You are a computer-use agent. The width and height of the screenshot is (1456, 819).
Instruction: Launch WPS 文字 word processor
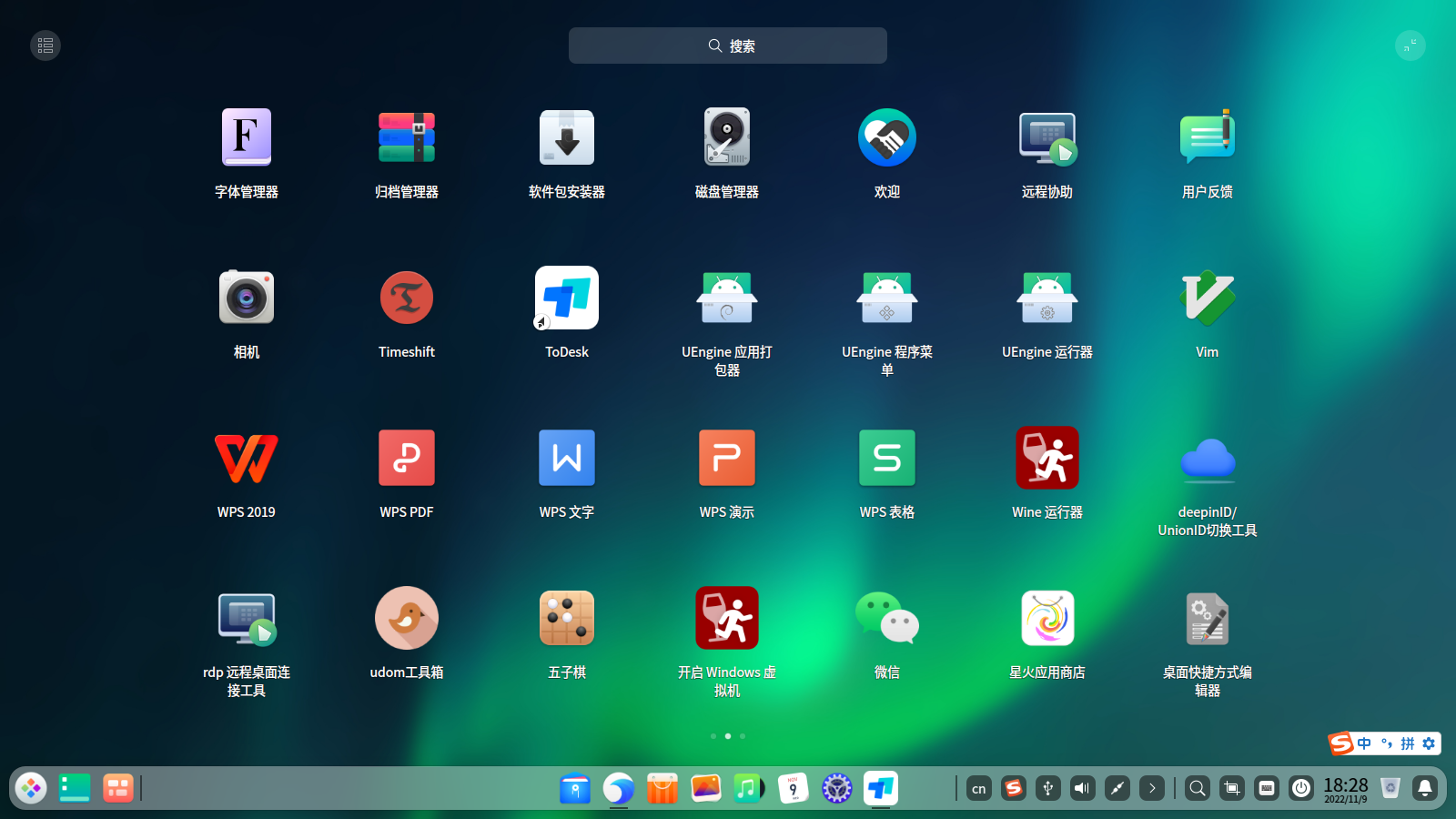[x=567, y=458]
